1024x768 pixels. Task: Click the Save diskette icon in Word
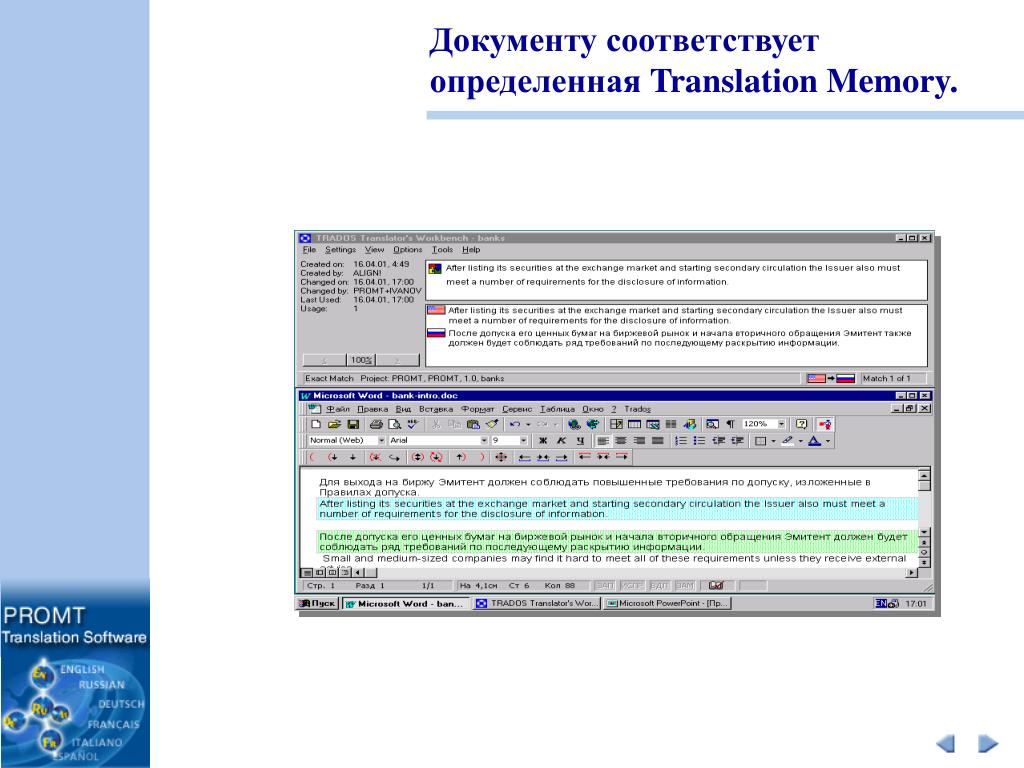point(353,424)
